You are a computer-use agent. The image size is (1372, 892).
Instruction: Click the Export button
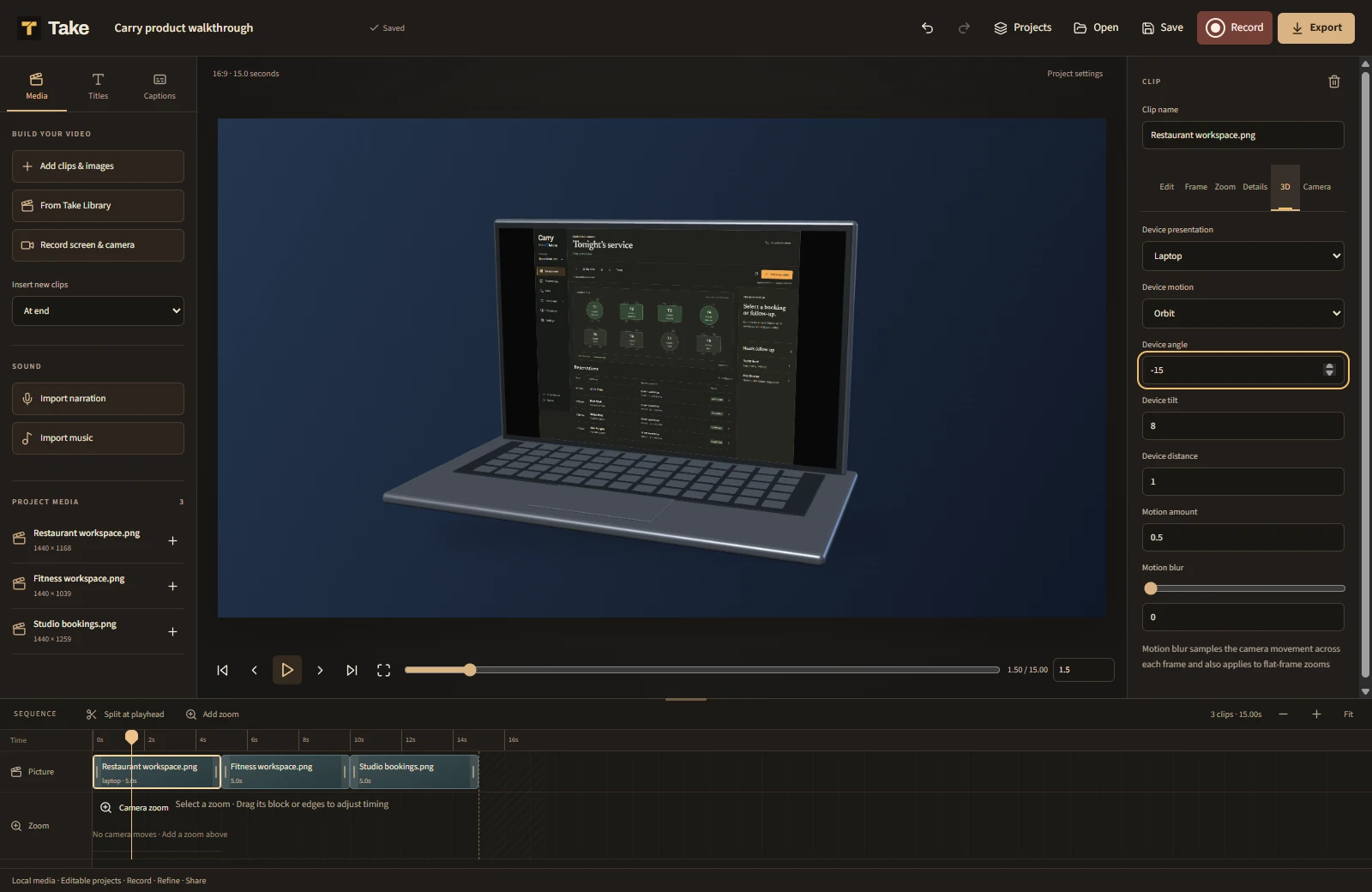(x=1316, y=27)
